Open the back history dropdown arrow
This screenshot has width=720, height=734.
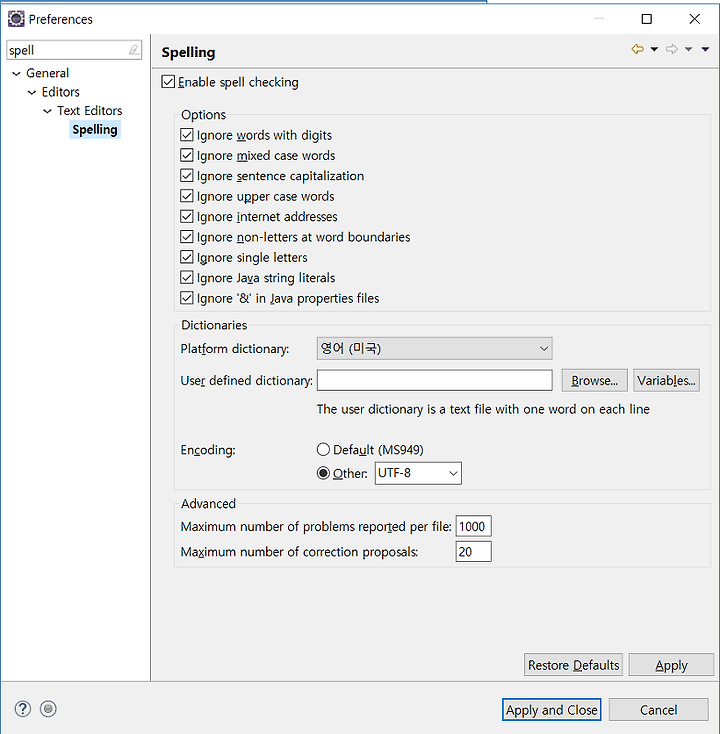point(654,49)
